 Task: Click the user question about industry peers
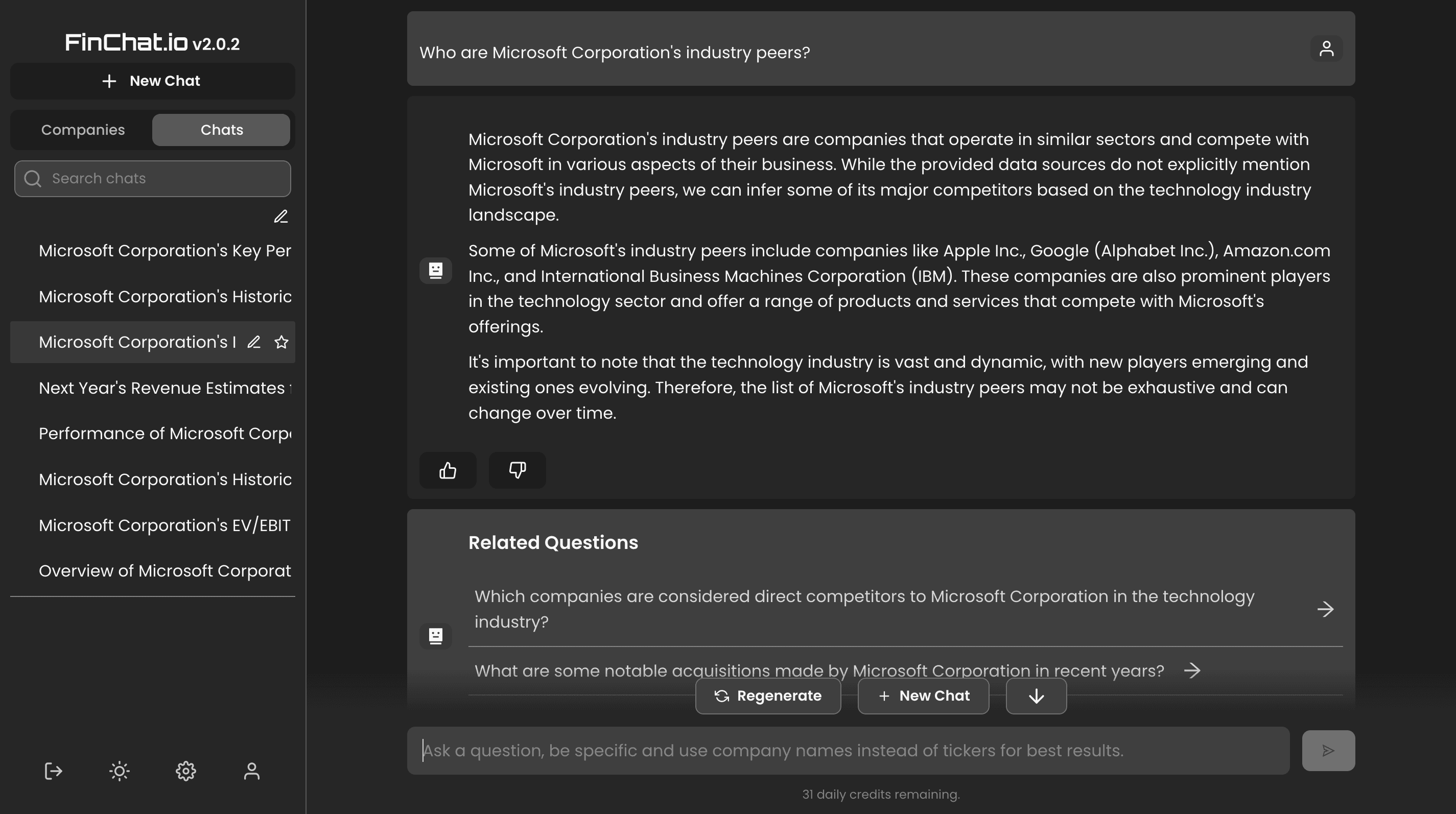[615, 52]
